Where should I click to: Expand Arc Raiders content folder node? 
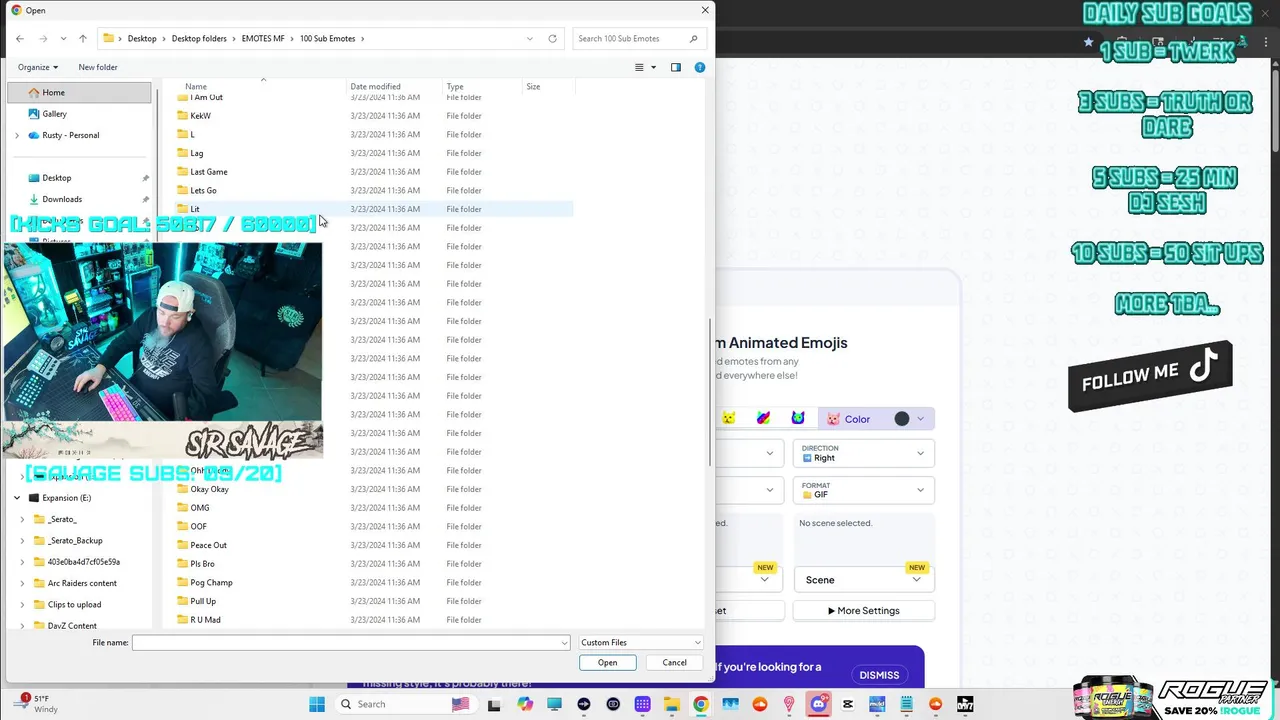coord(23,583)
